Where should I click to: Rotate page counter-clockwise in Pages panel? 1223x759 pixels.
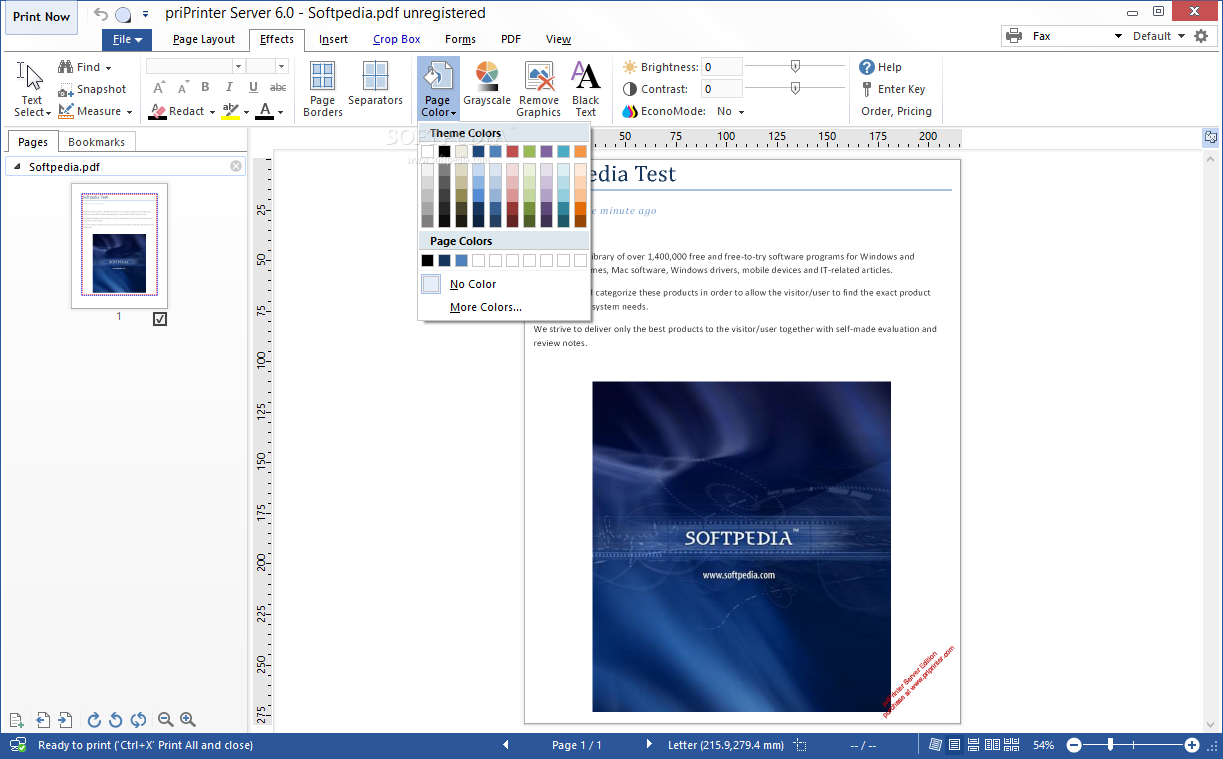tap(116, 720)
